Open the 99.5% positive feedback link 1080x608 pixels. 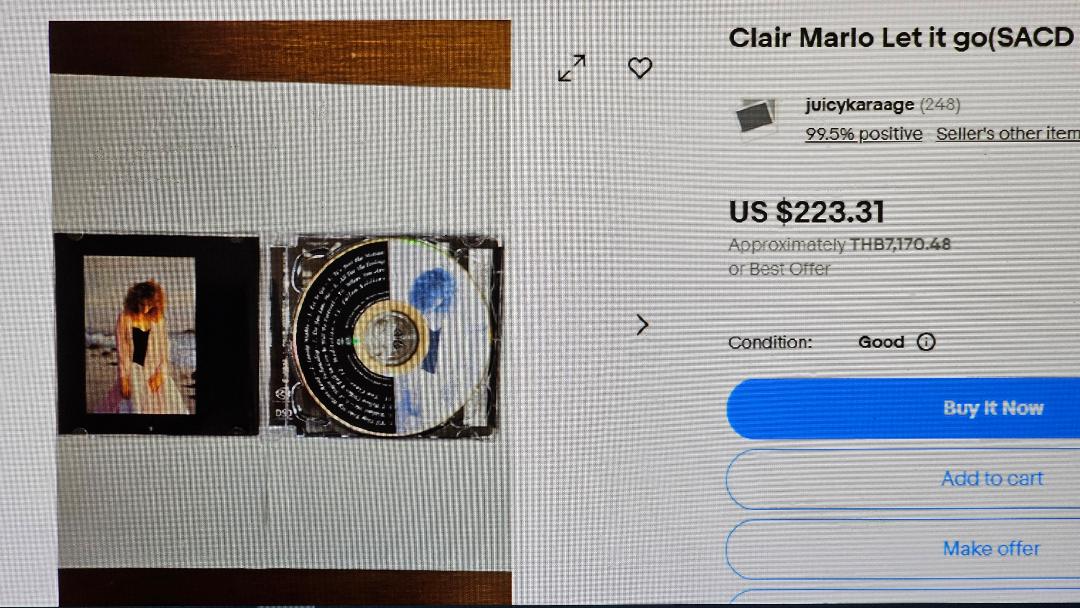[864, 134]
